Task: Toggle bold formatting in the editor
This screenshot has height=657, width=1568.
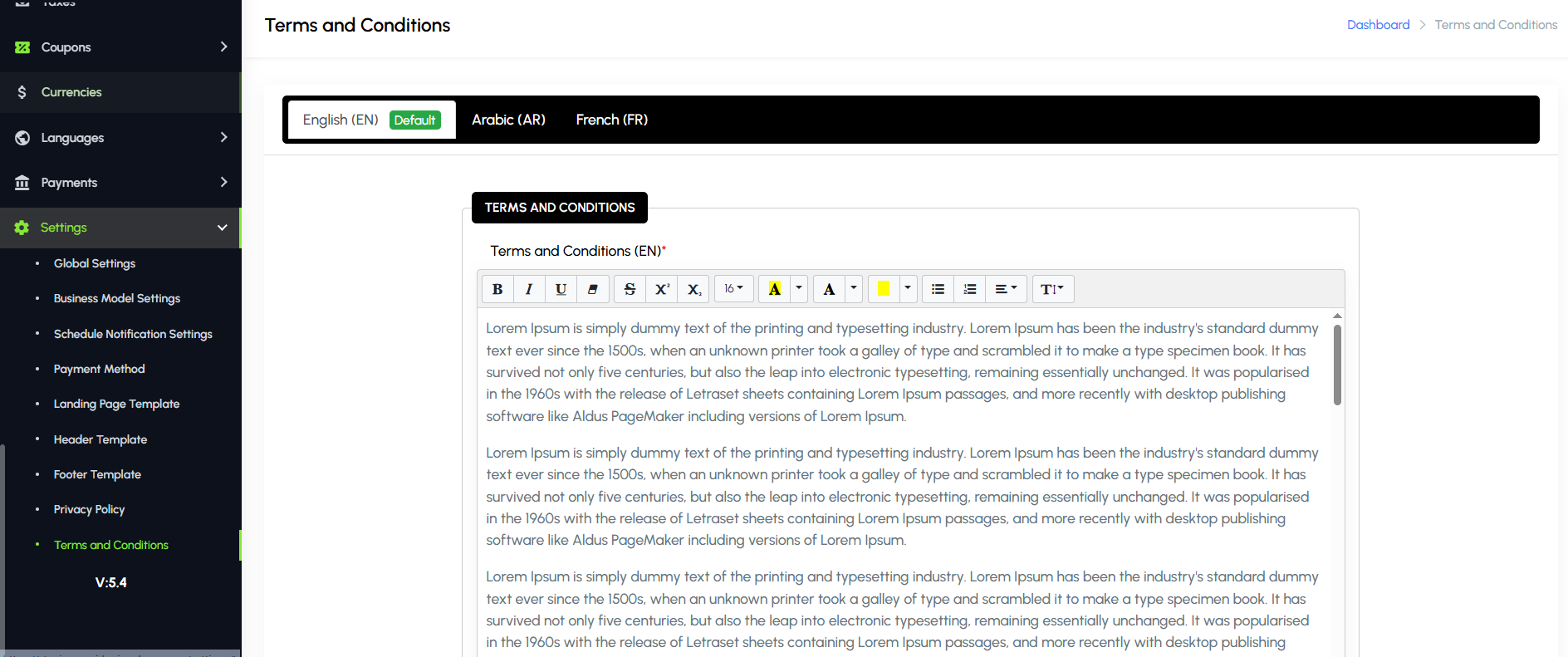Action: click(x=497, y=289)
